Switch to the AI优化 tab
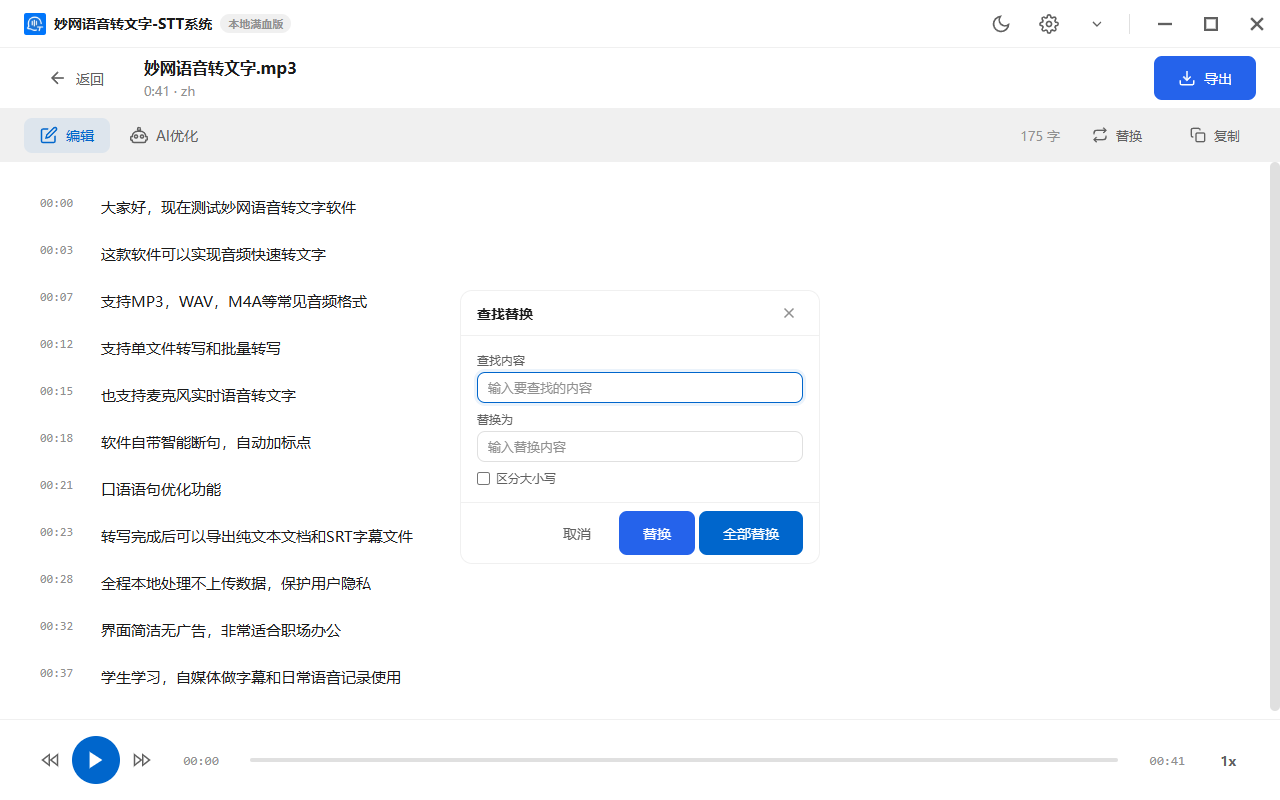The height and width of the screenshot is (800, 1280). tap(164, 136)
